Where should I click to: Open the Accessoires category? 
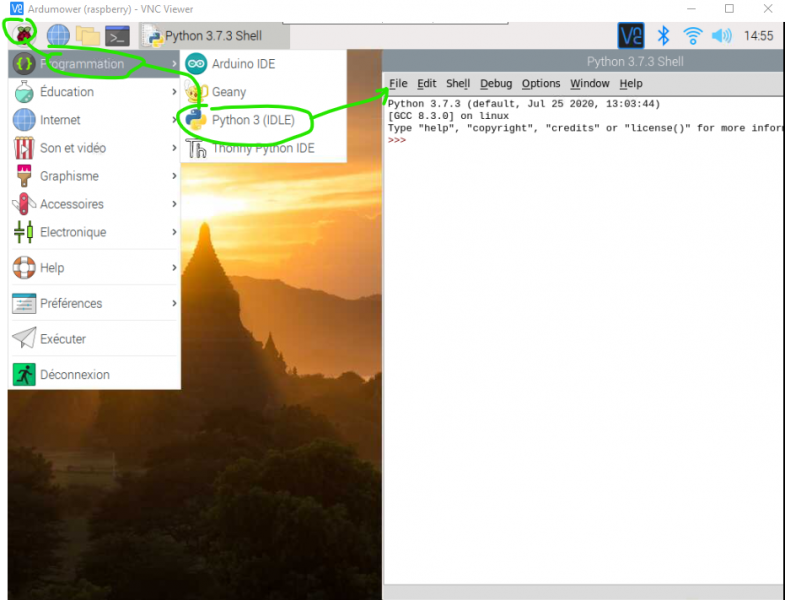pos(94,204)
